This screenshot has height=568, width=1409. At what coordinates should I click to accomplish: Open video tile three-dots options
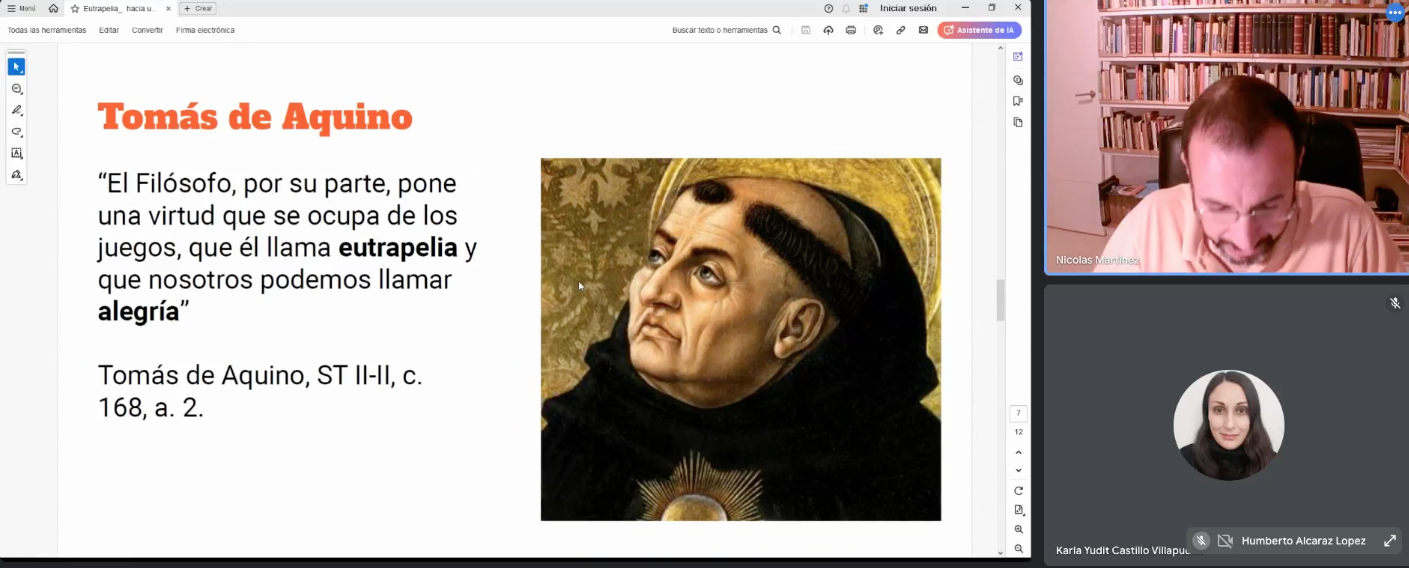pos(1395,13)
